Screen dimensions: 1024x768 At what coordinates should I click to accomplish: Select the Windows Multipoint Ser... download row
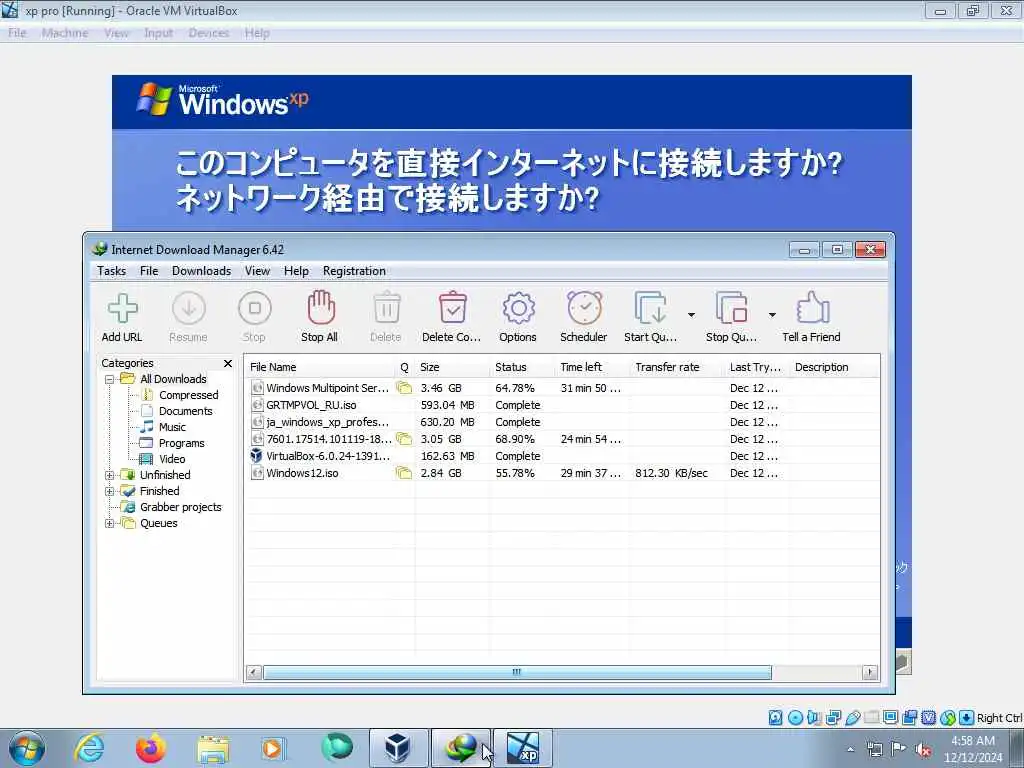[563, 388]
